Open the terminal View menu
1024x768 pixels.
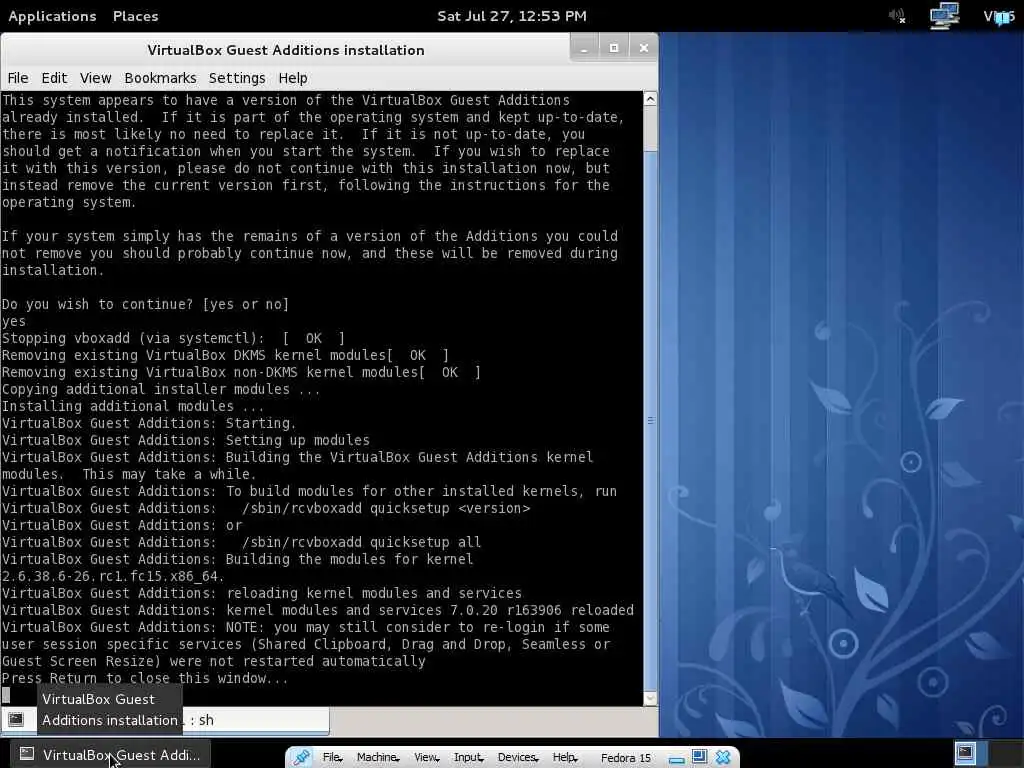95,78
